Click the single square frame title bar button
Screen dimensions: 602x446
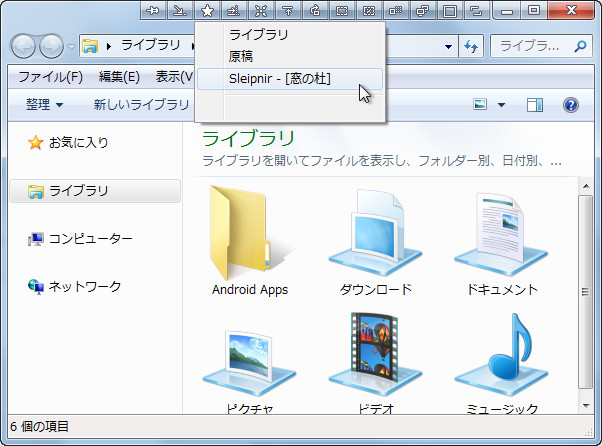point(450,10)
